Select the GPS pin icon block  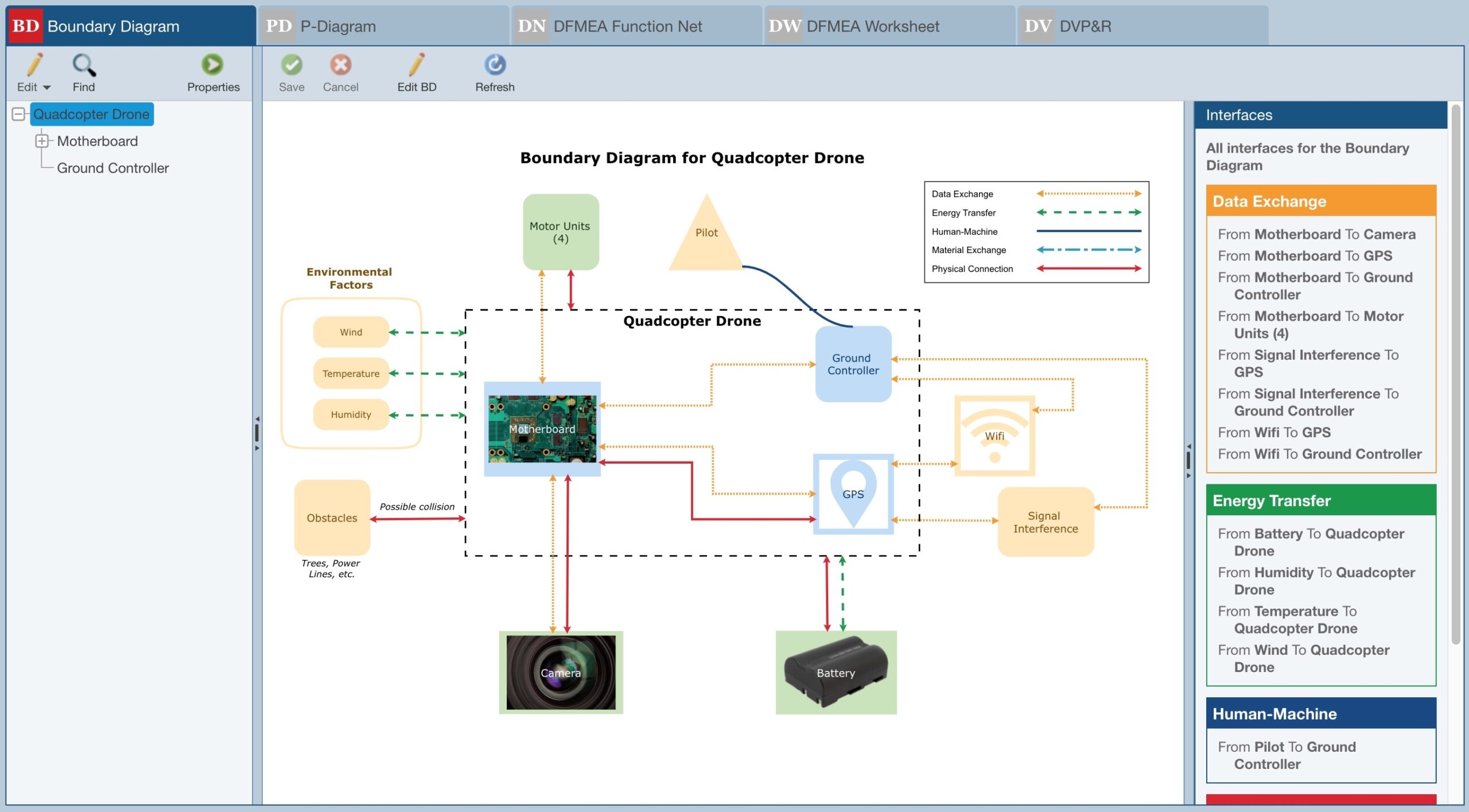[x=853, y=494]
